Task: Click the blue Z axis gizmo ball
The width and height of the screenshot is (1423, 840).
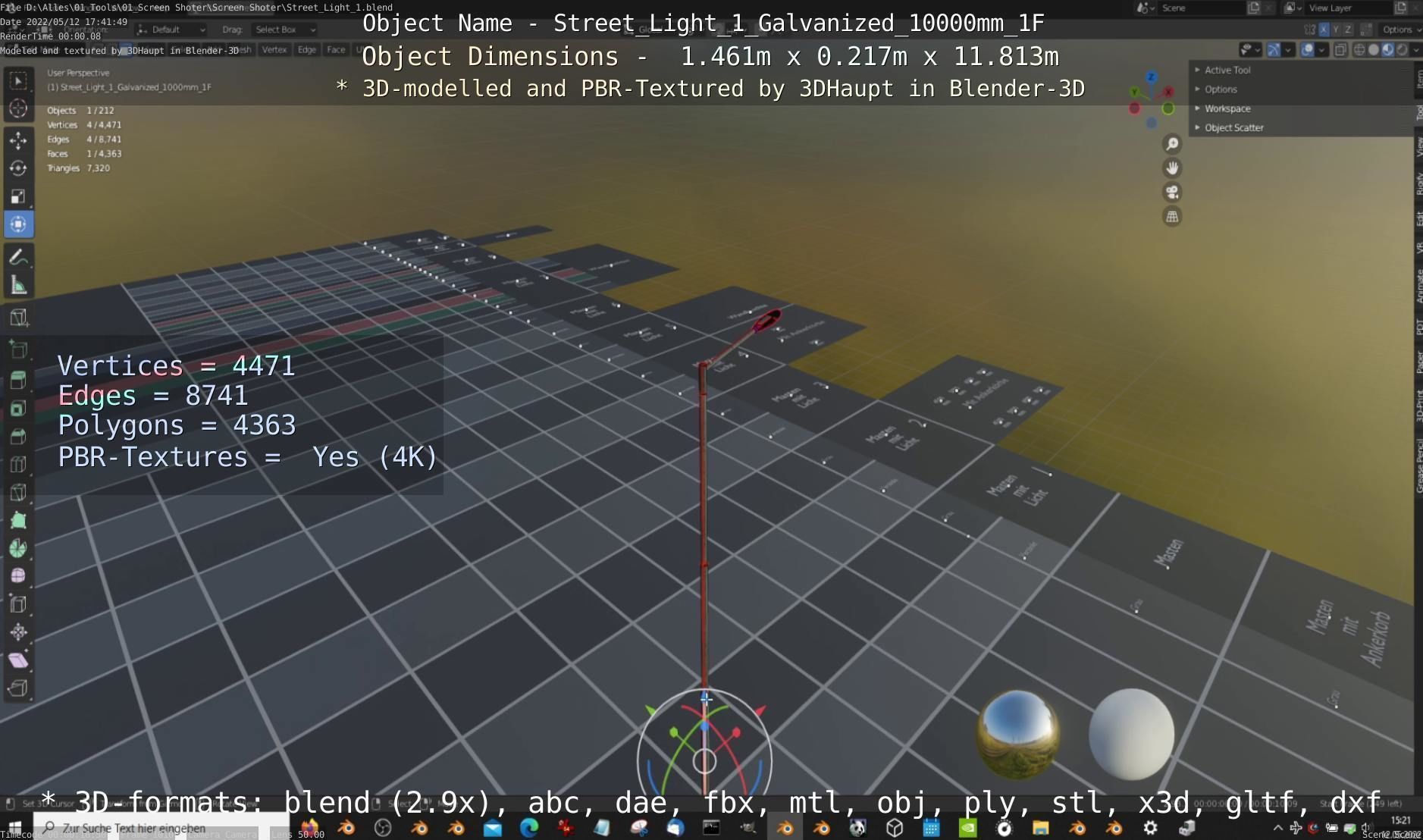Action: pyautogui.click(x=1152, y=77)
